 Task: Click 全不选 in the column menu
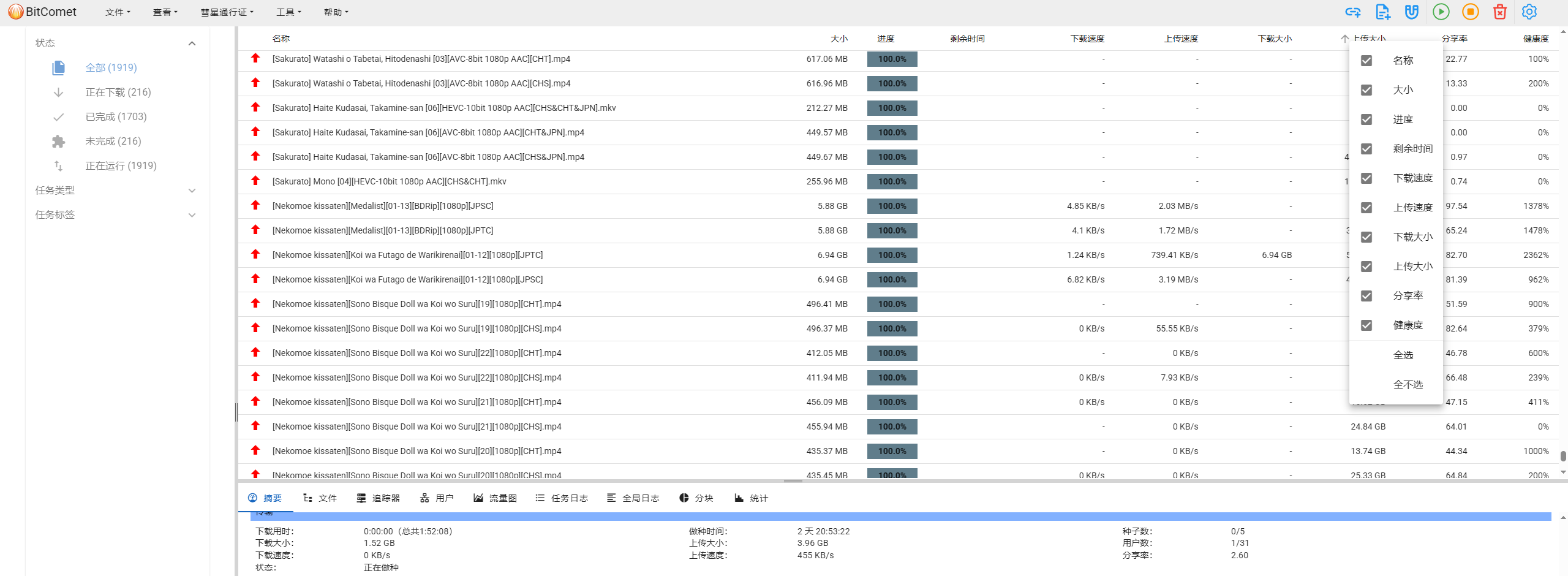[1408, 385]
